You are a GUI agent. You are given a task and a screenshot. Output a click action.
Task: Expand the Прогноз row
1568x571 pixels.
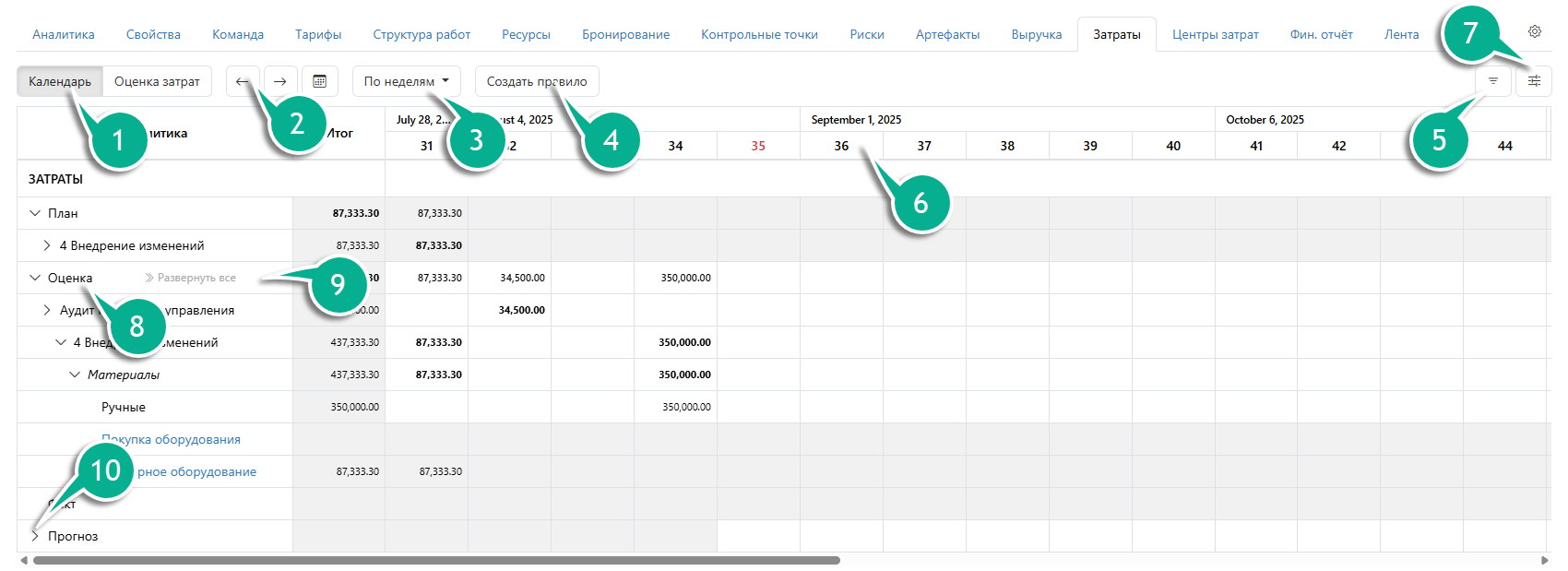pyautogui.click(x=35, y=536)
